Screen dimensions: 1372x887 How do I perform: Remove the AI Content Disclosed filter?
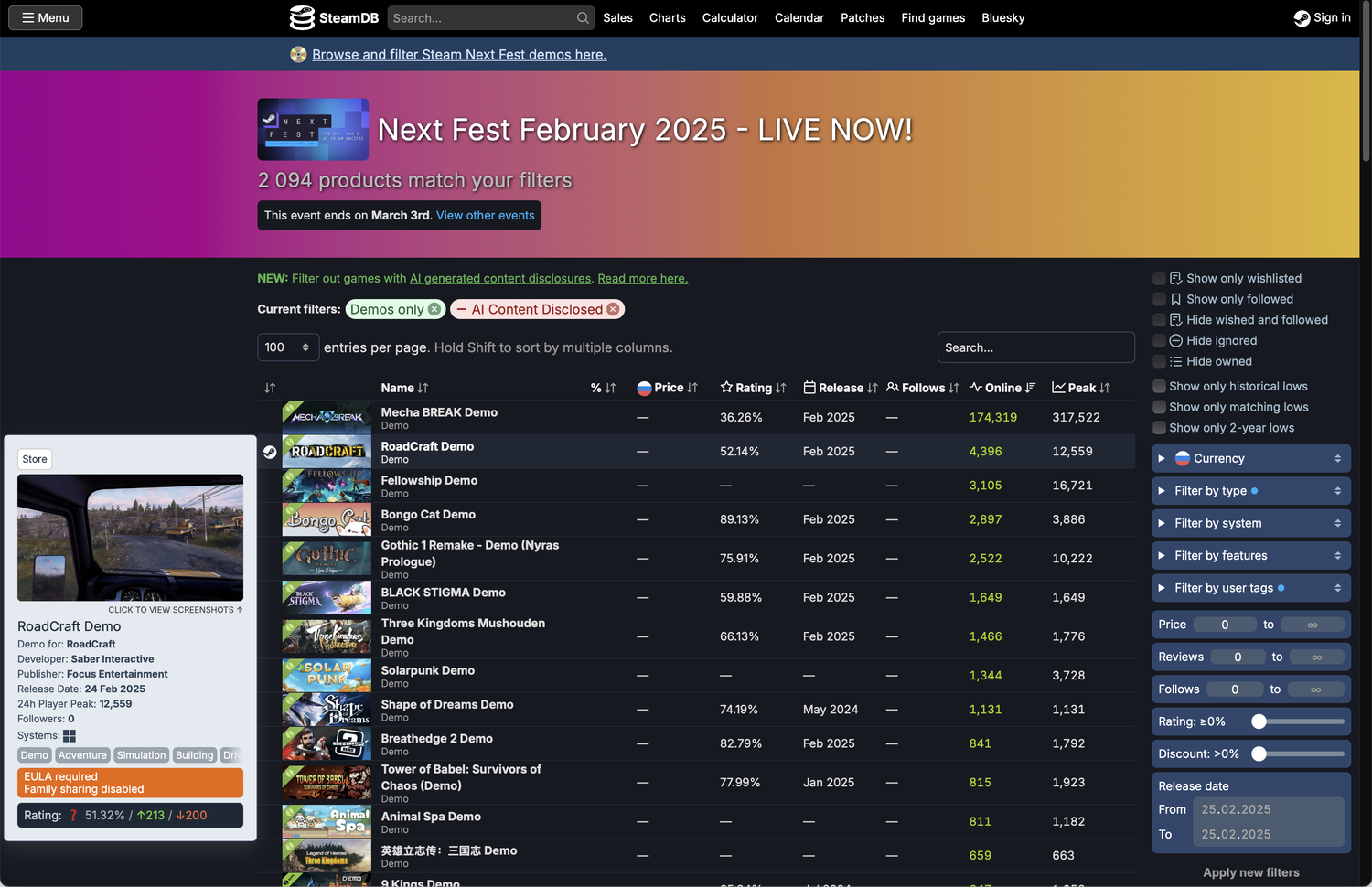click(x=613, y=309)
